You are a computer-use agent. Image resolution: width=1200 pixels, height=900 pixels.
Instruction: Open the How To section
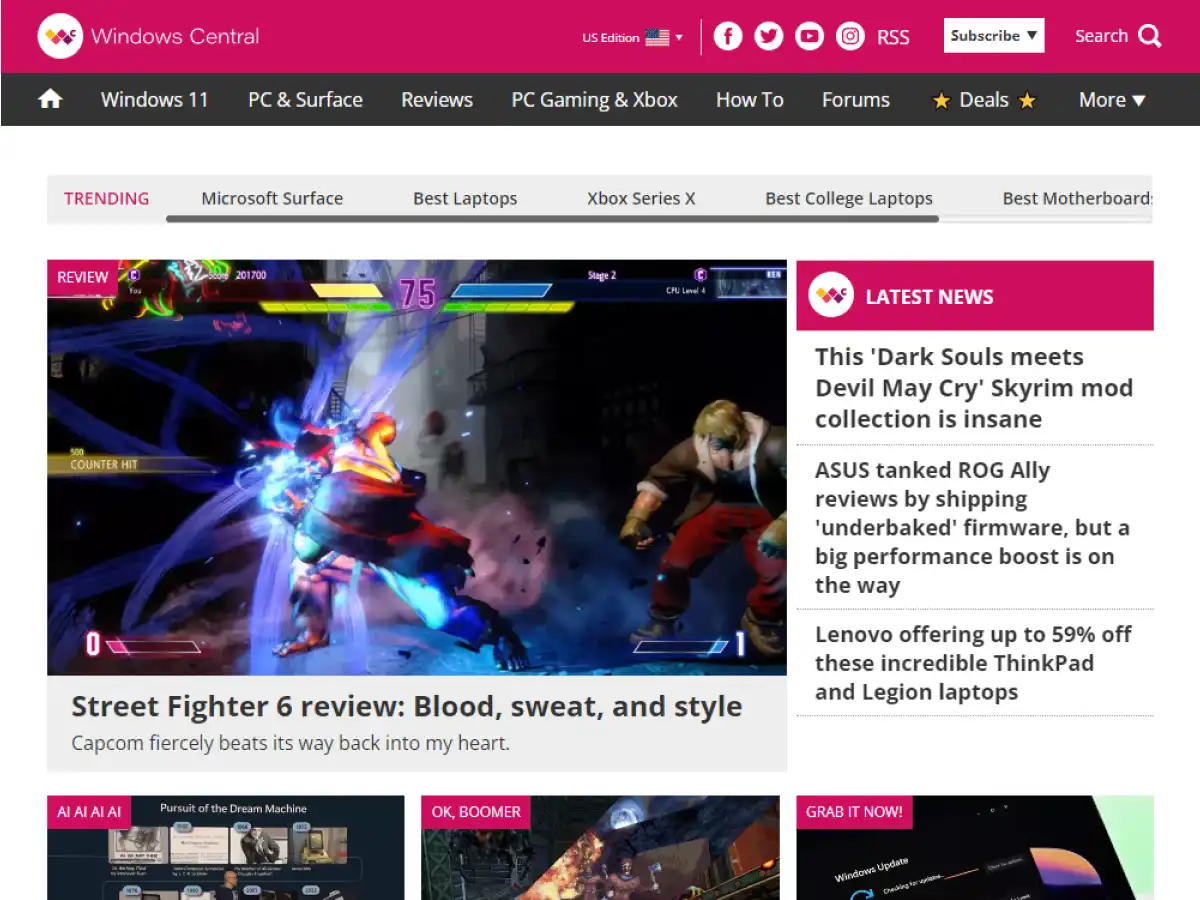pyautogui.click(x=750, y=100)
